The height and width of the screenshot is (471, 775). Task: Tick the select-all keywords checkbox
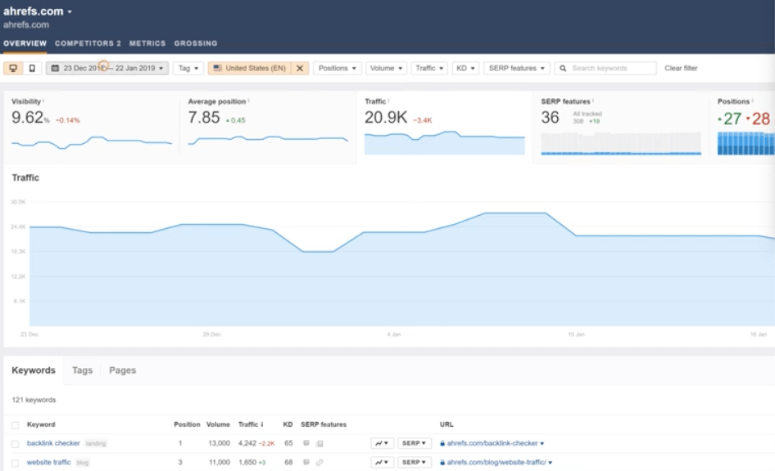point(15,425)
